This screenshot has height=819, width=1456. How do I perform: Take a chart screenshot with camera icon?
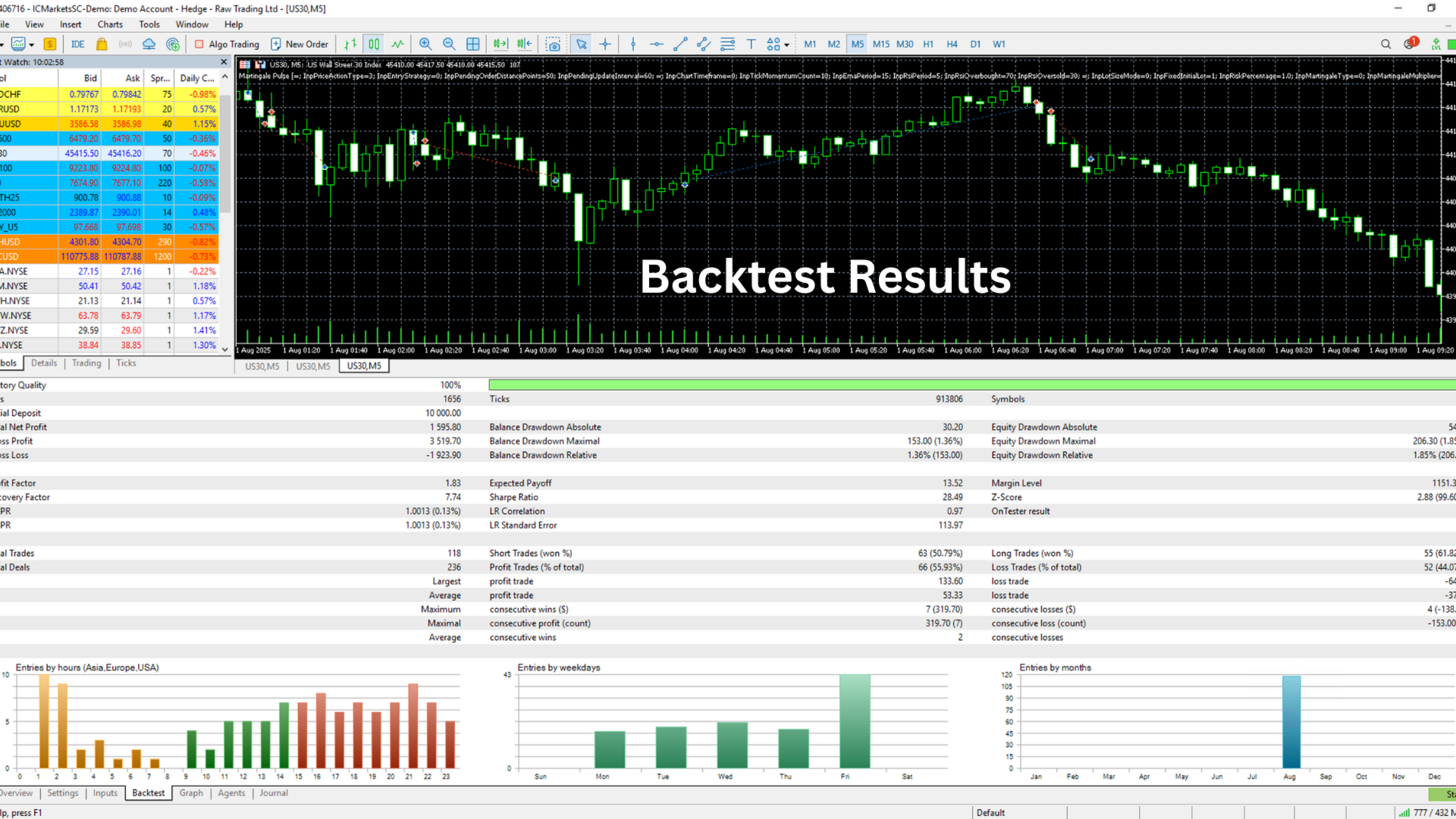pyautogui.click(x=554, y=44)
